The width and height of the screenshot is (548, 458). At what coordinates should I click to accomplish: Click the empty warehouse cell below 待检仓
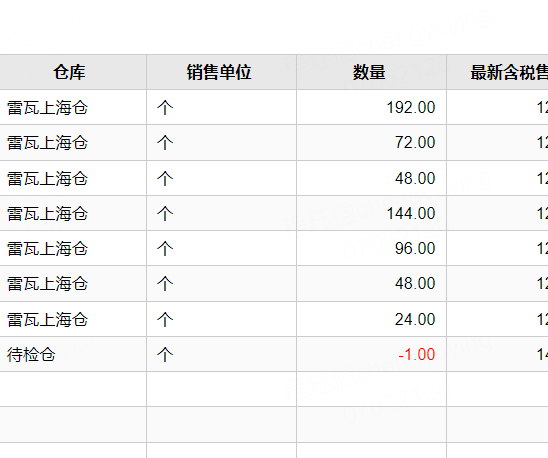[73, 389]
